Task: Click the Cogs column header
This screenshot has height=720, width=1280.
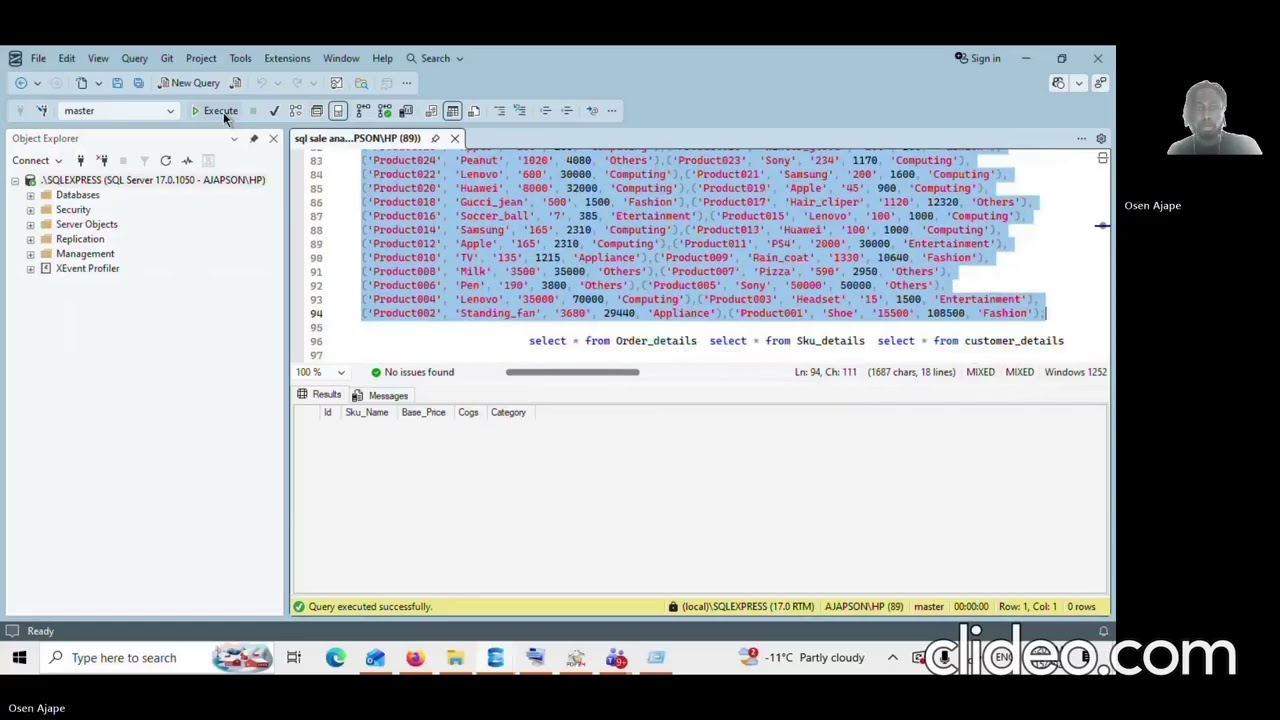Action: click(x=468, y=412)
